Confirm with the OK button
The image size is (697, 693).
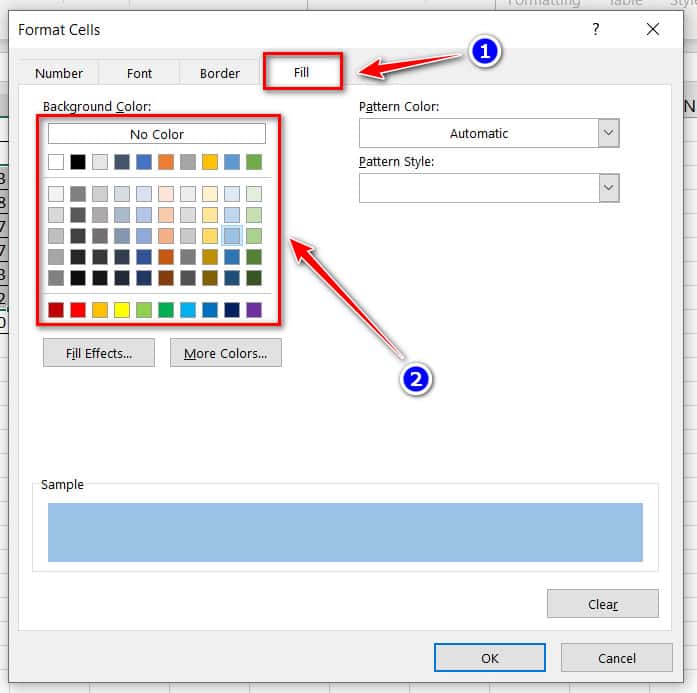coord(489,657)
